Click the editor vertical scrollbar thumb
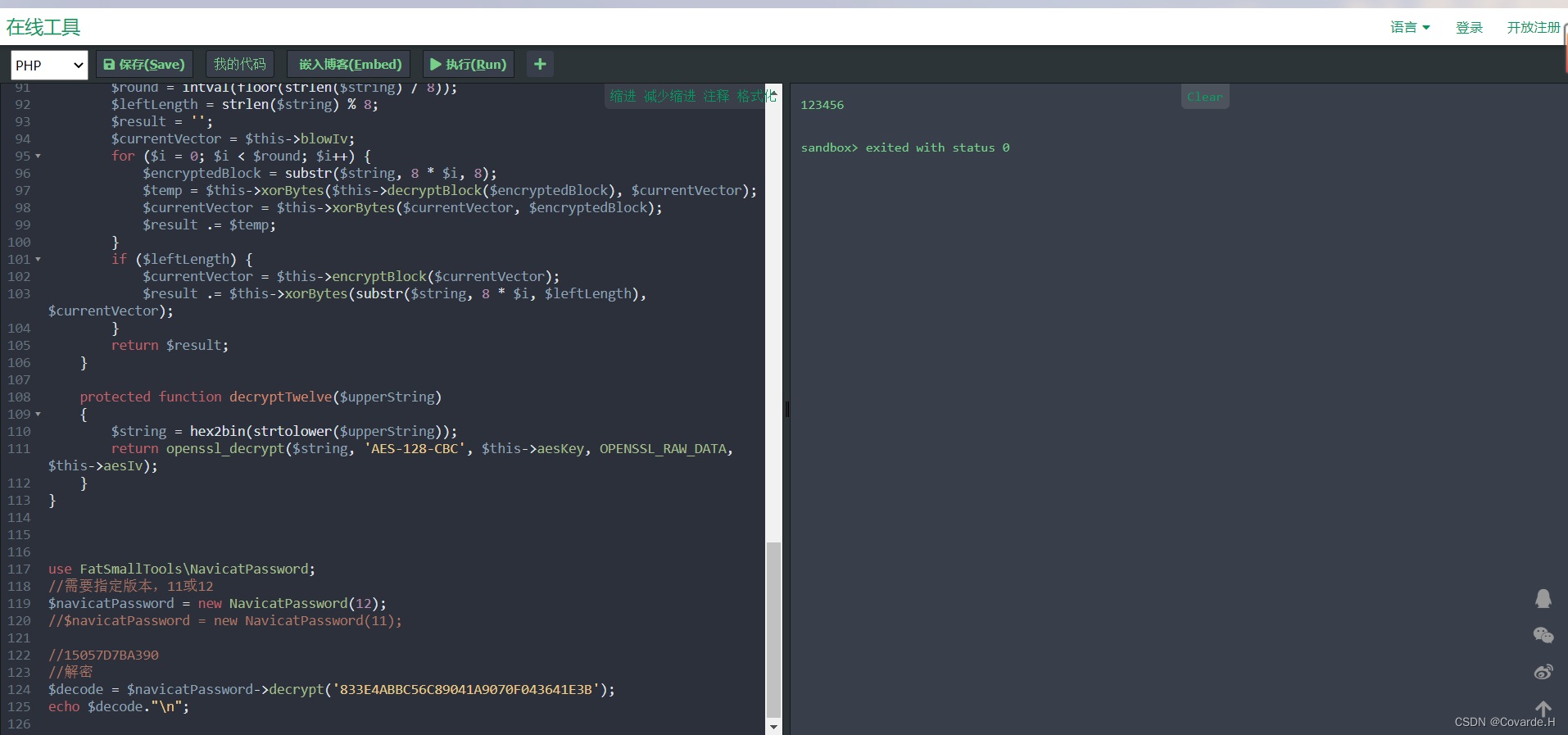1568x735 pixels. 773,629
